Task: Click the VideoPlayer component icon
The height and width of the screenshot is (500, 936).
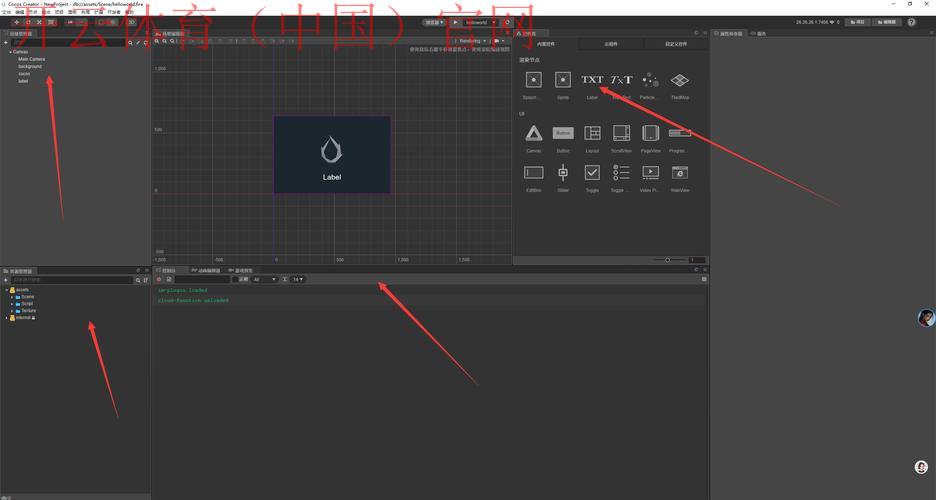Action: coord(650,173)
